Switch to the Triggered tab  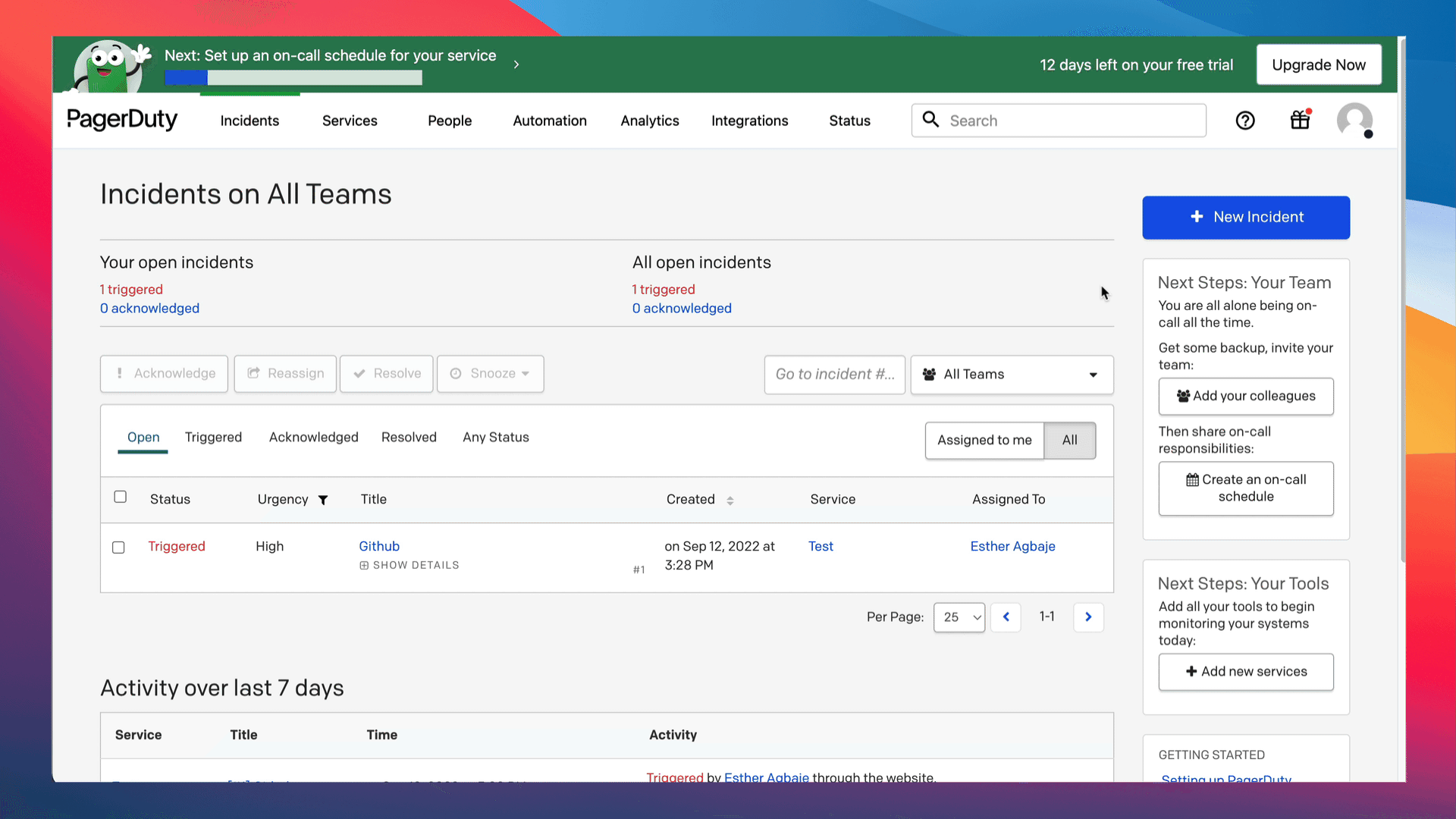tap(213, 438)
